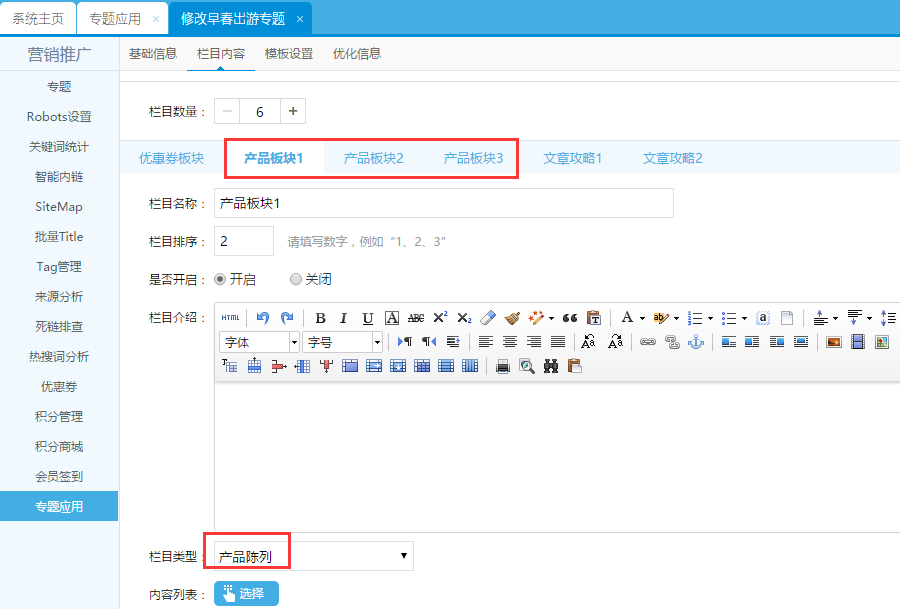Click the anchor icon in the toolbar

point(697,342)
